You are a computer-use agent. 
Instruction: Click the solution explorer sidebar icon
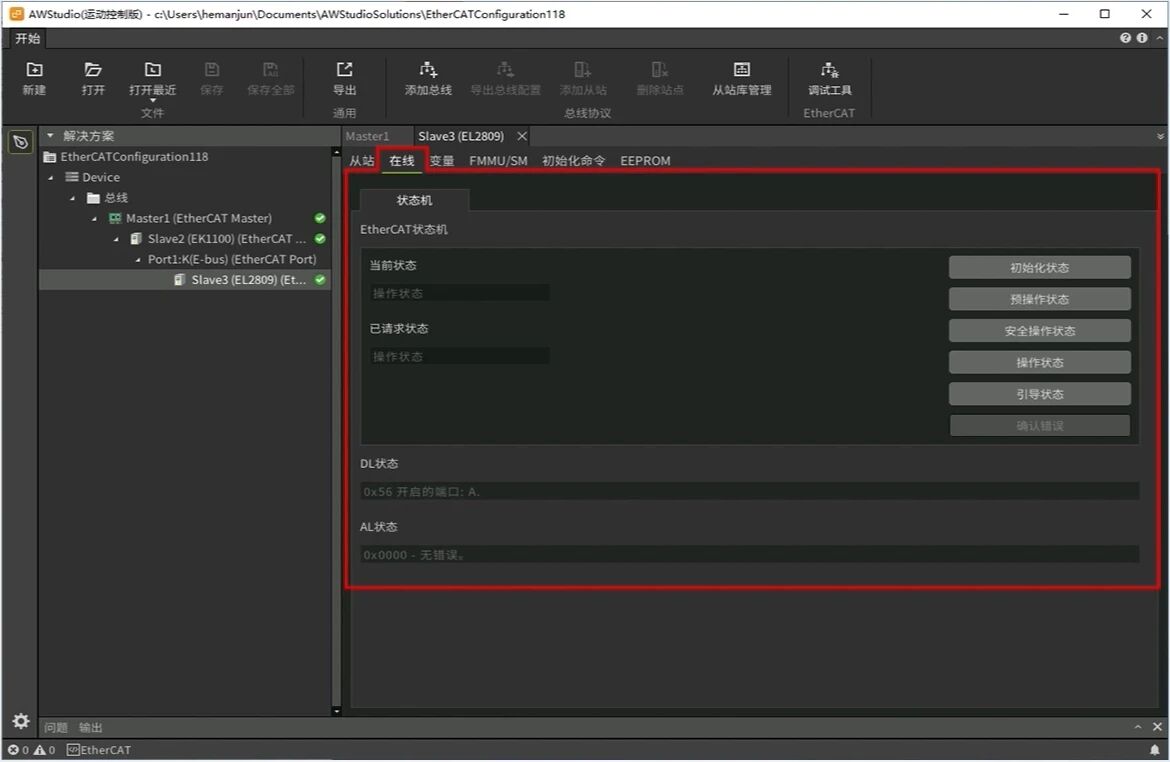20,143
